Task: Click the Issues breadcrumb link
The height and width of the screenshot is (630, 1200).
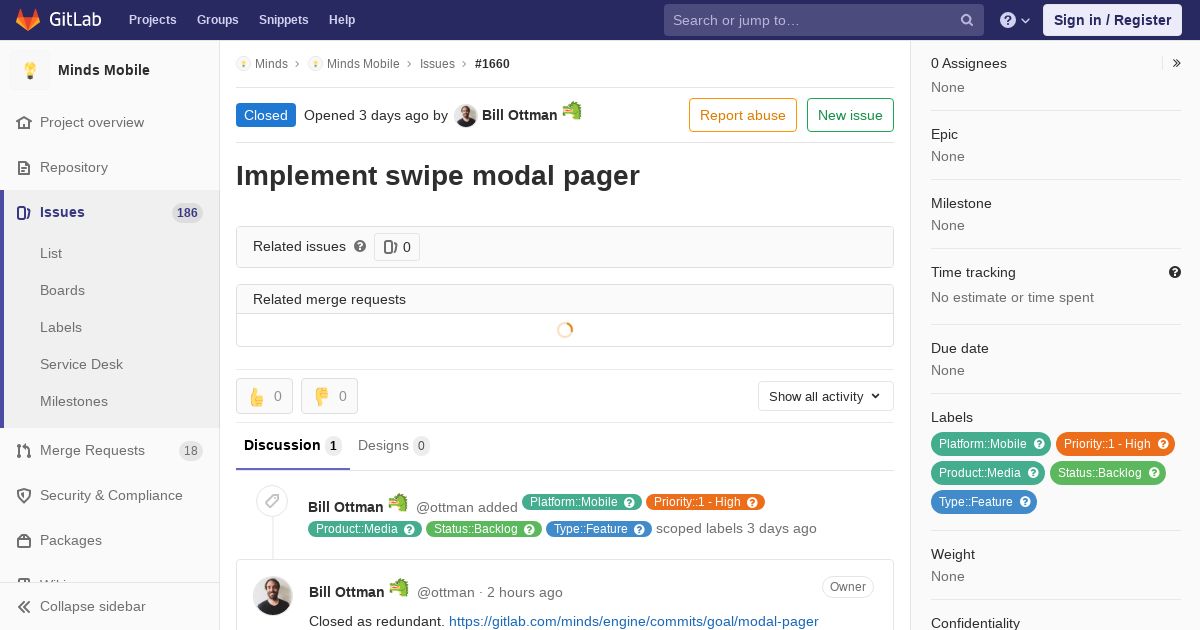Action: pos(437,64)
